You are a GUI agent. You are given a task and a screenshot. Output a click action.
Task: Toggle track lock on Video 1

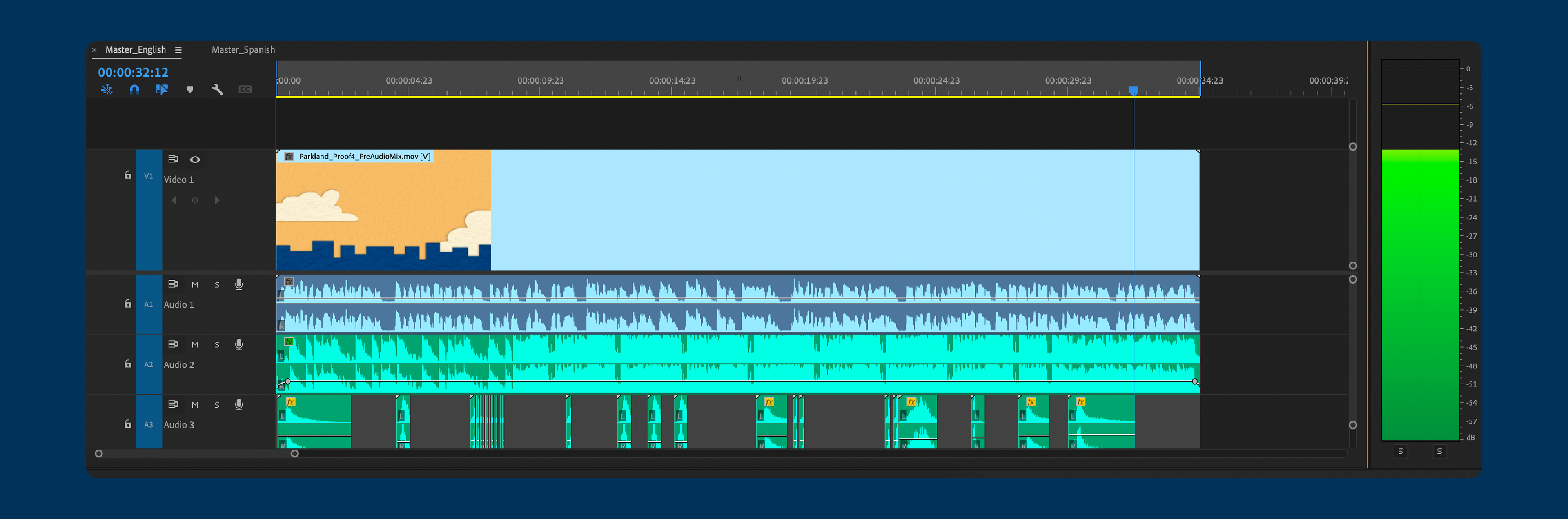tap(128, 175)
